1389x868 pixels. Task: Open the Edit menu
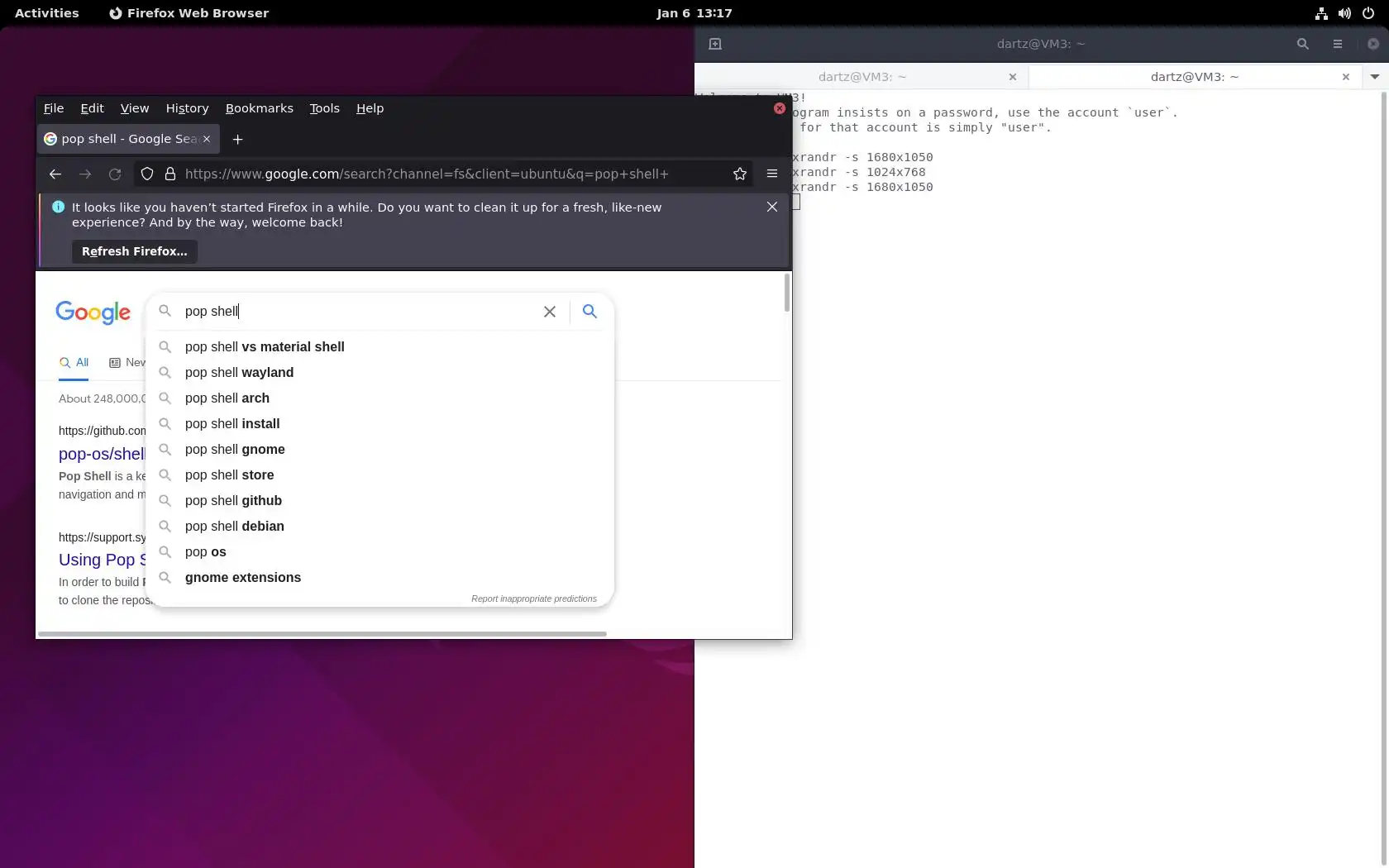click(92, 108)
